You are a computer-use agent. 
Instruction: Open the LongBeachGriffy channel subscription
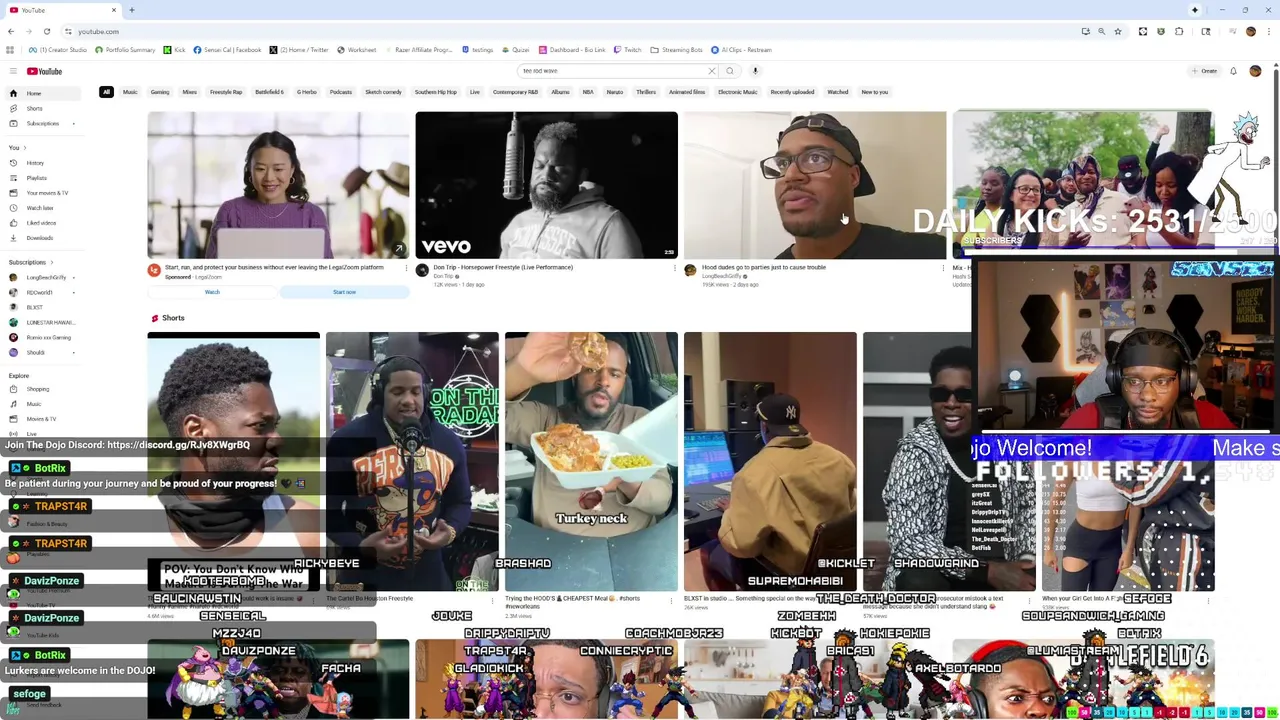[44, 277]
